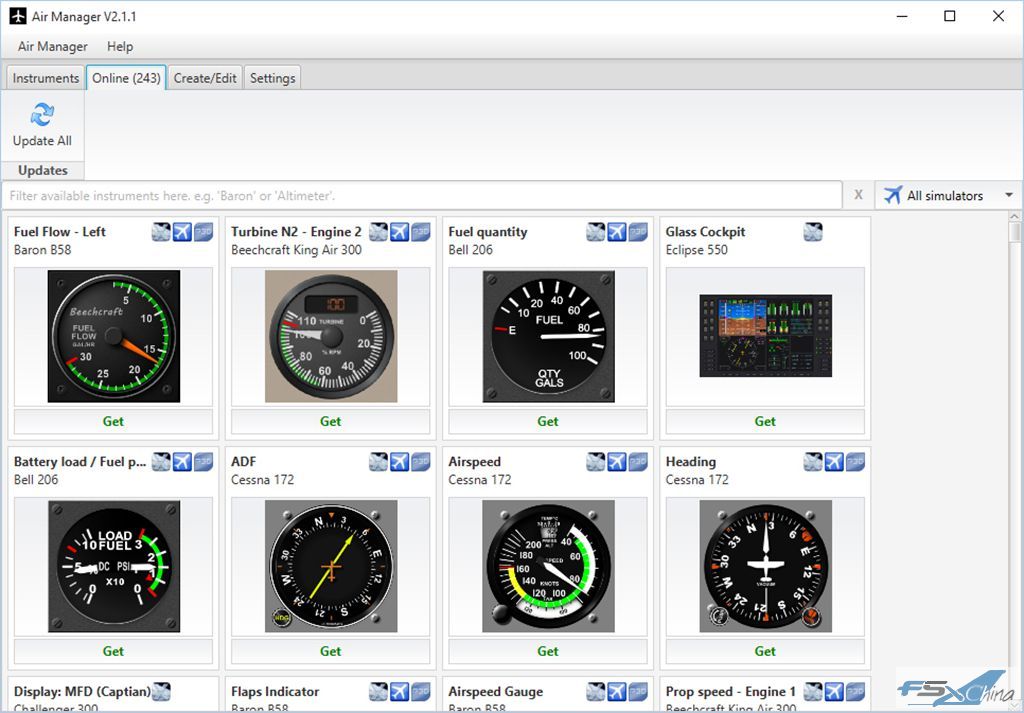The height and width of the screenshot is (713, 1024).
Task: Select the ADF compass thumbnail
Action: coord(331,566)
